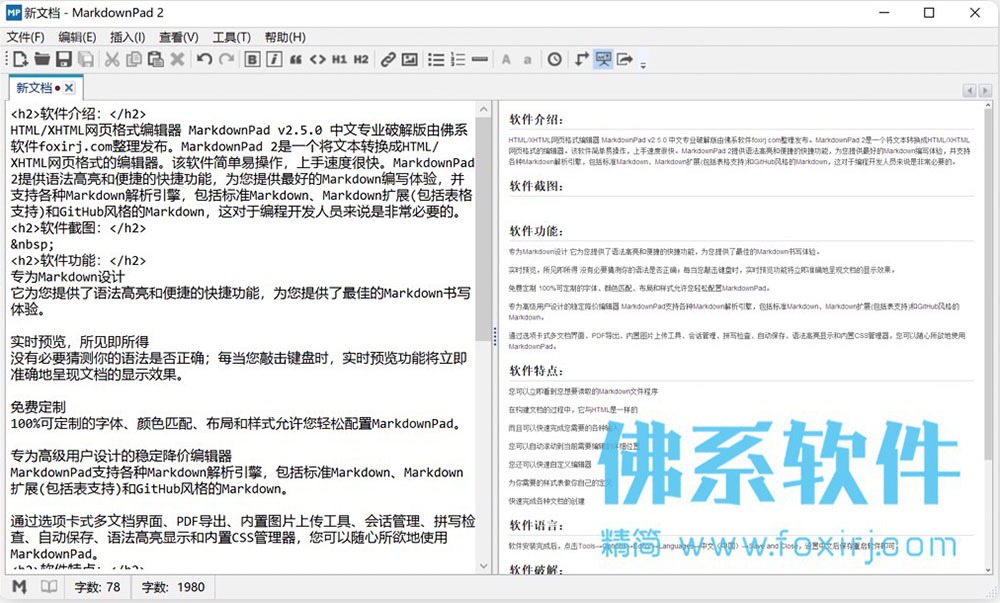Convert text to uppercase with the A icon
The image size is (1000, 603).
coord(506,59)
